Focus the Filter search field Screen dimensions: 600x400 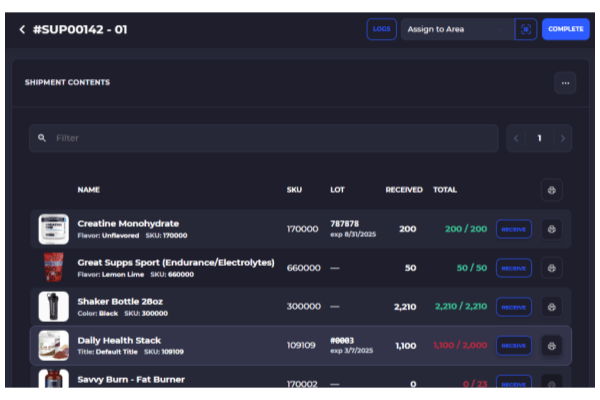tap(264, 138)
